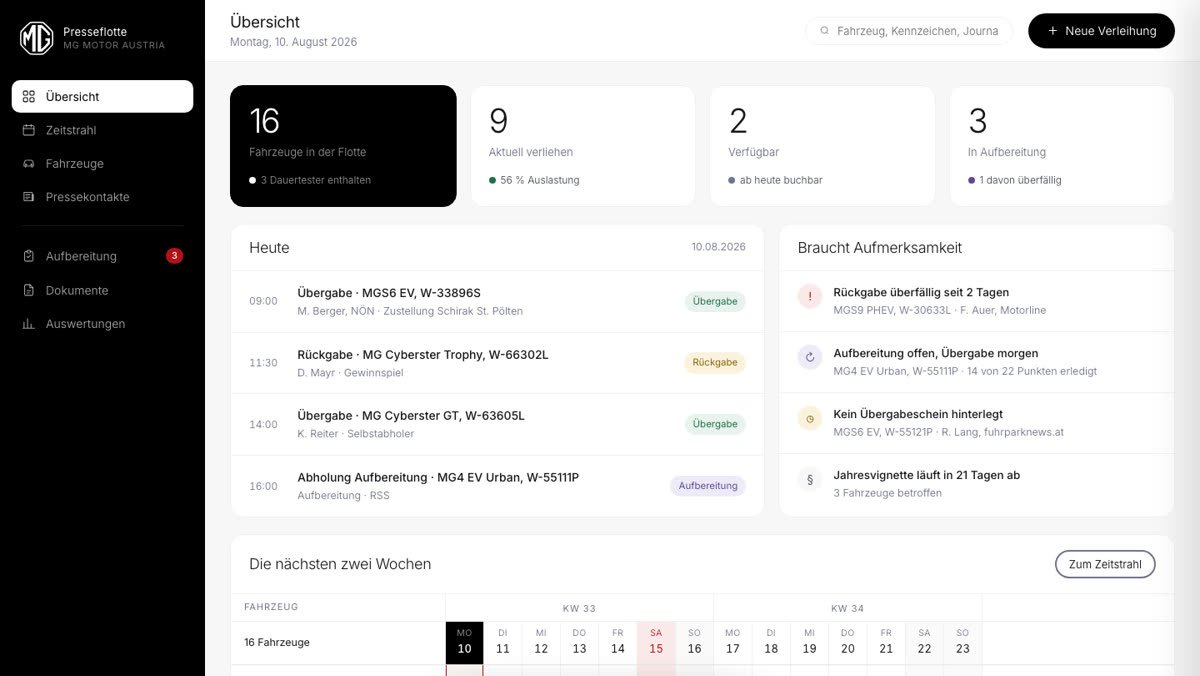Select Tuesday 11 in the calendar

[503, 642]
